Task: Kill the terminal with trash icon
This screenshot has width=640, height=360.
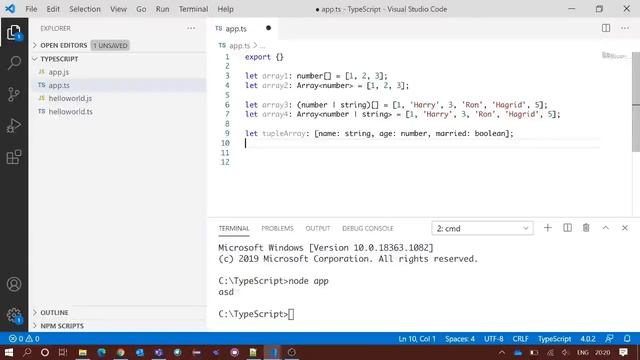Action: (586, 228)
